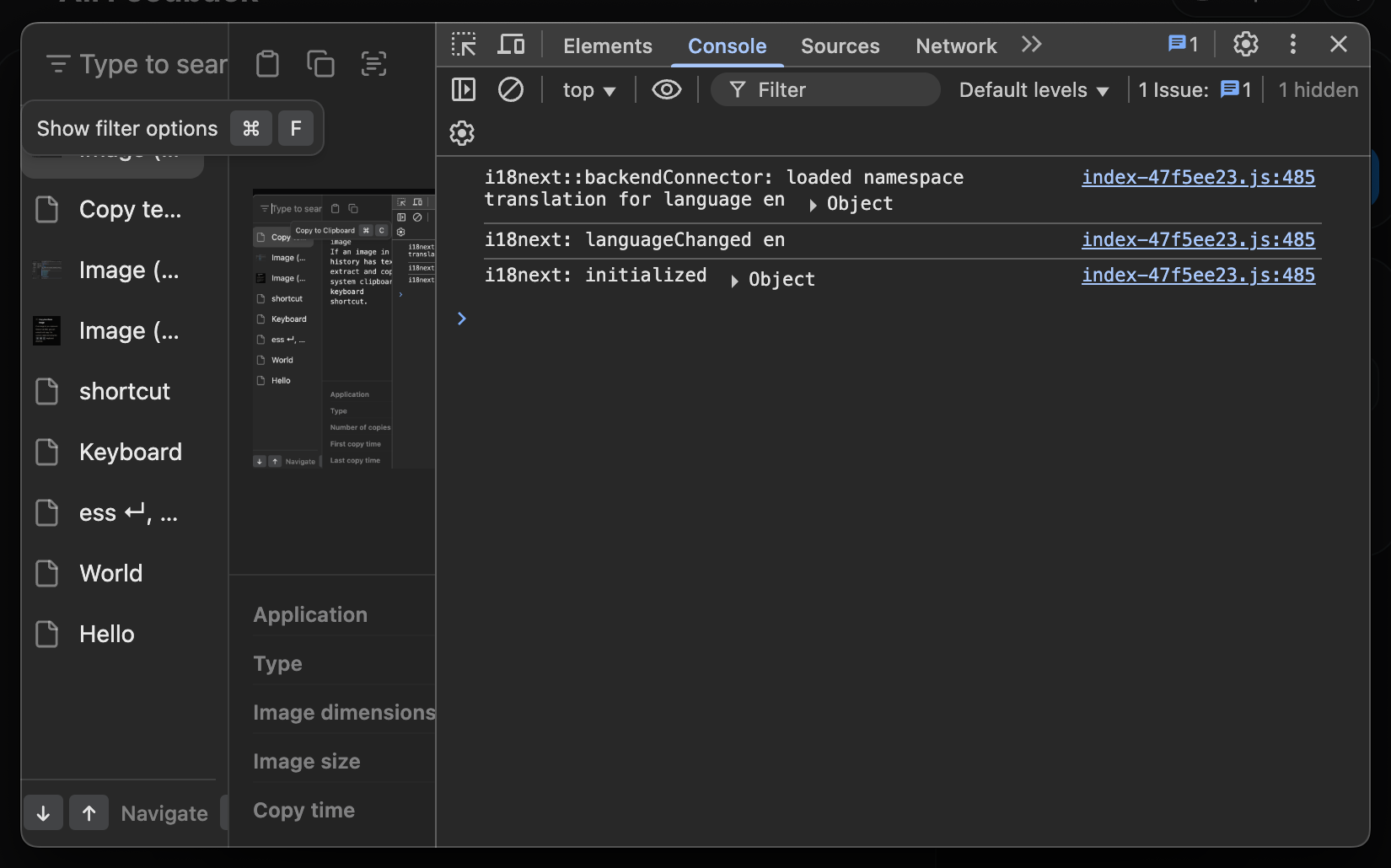Click the inspect element picker icon
The height and width of the screenshot is (868, 1391).
click(x=464, y=45)
